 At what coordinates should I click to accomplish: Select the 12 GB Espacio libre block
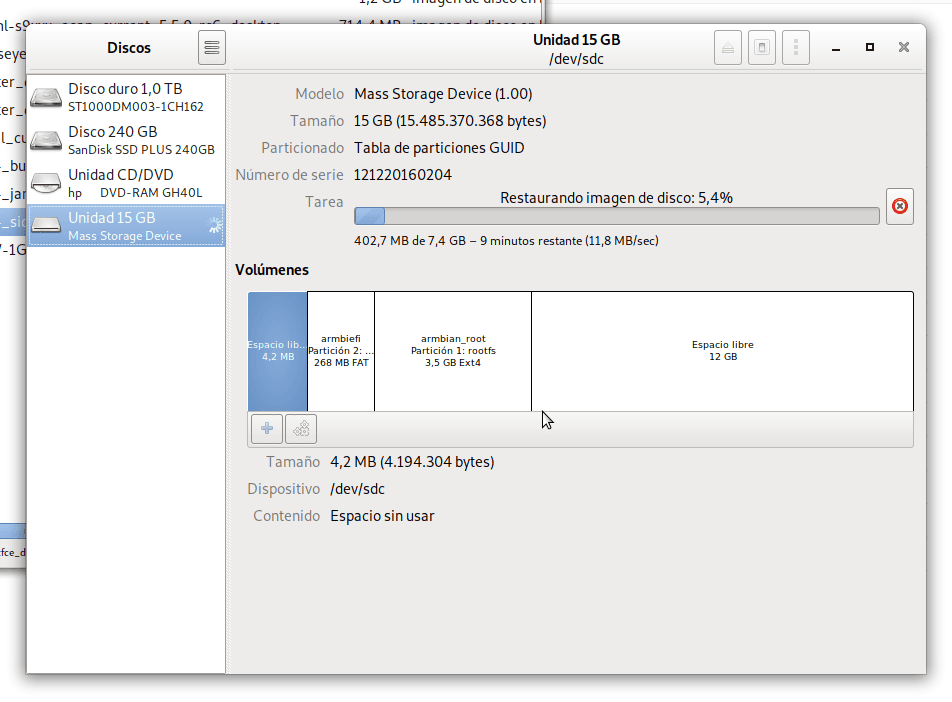722,351
